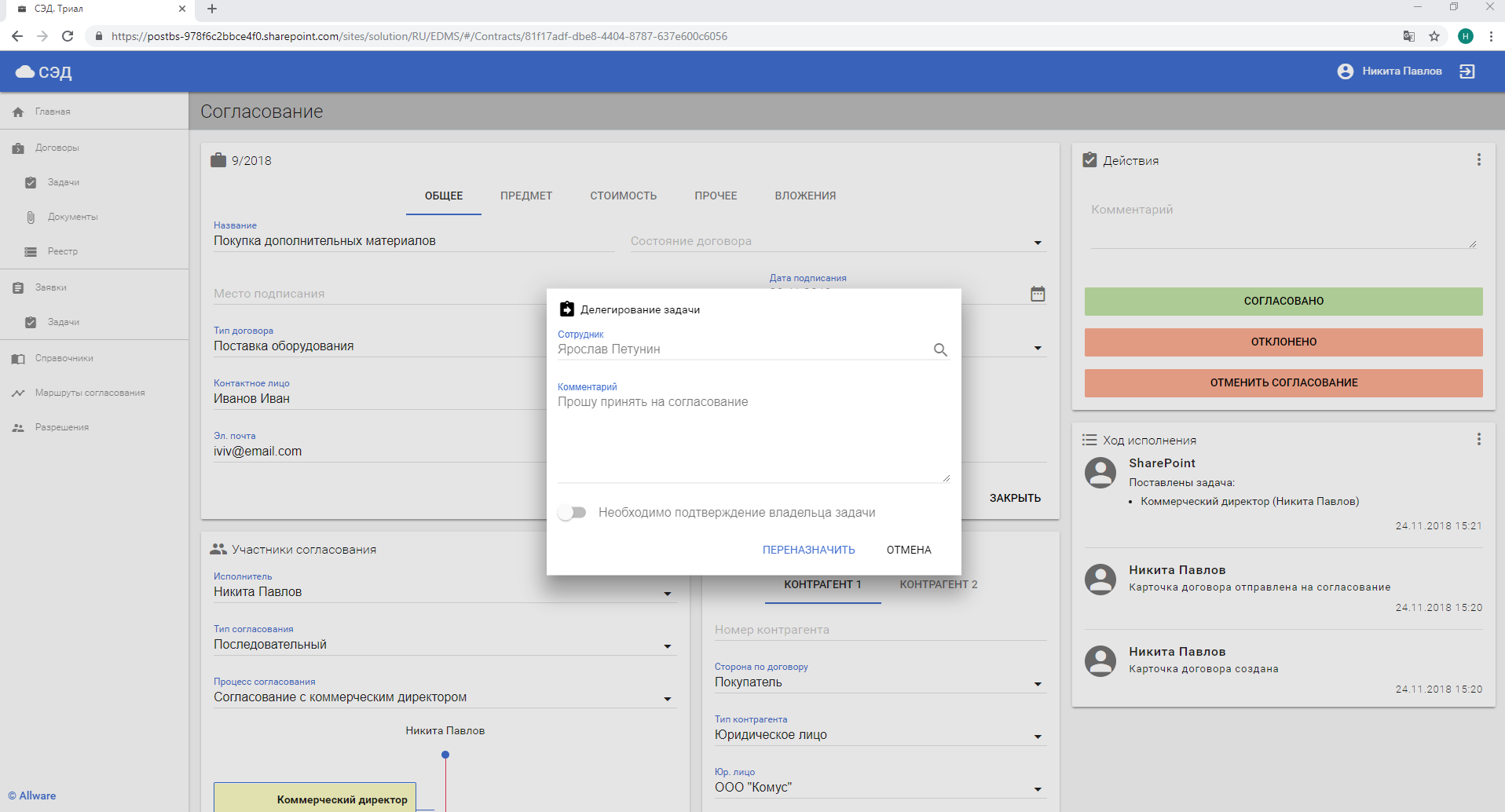Viewport: 1505px width, 812px height.
Task: Open Allware link in footer
Action: tap(32, 796)
